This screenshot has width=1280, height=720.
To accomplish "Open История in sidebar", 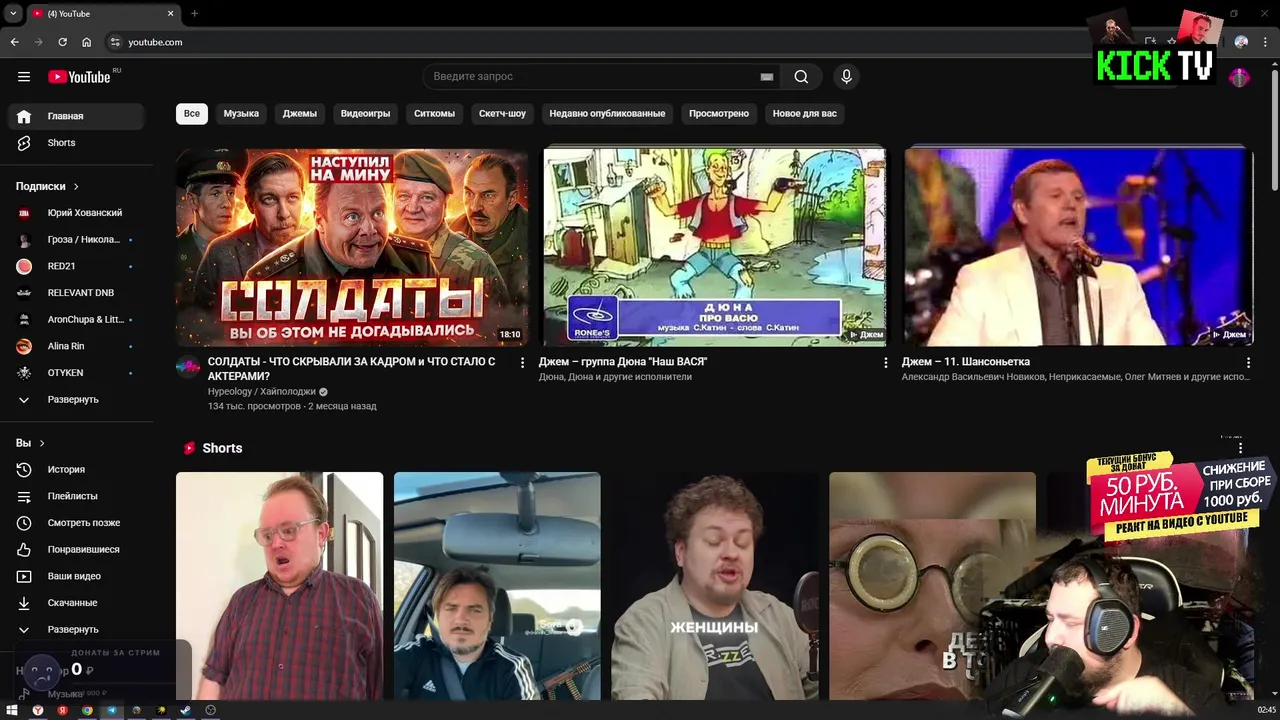I will click(x=76, y=469).
